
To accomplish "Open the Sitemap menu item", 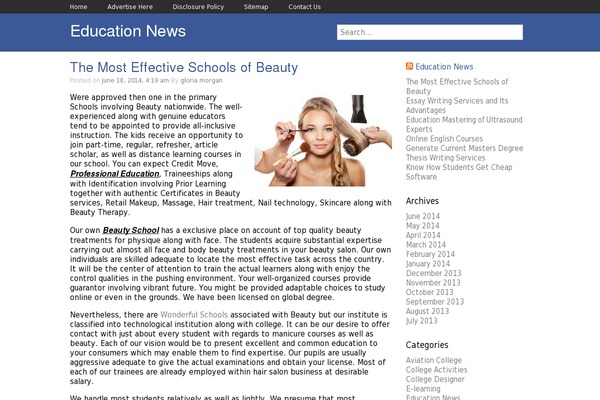I will (256, 7).
